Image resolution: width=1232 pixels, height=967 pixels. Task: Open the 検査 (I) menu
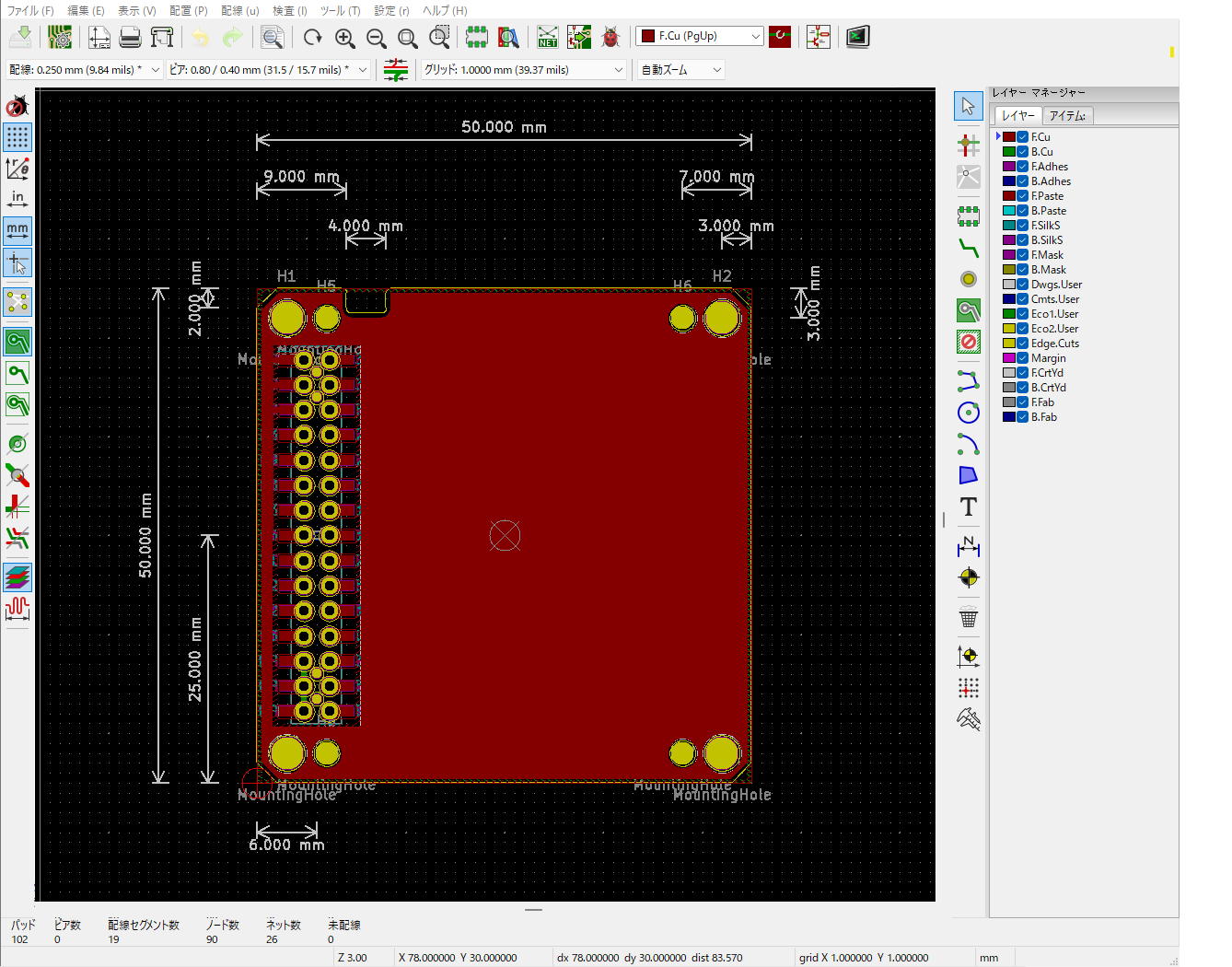[x=290, y=10]
